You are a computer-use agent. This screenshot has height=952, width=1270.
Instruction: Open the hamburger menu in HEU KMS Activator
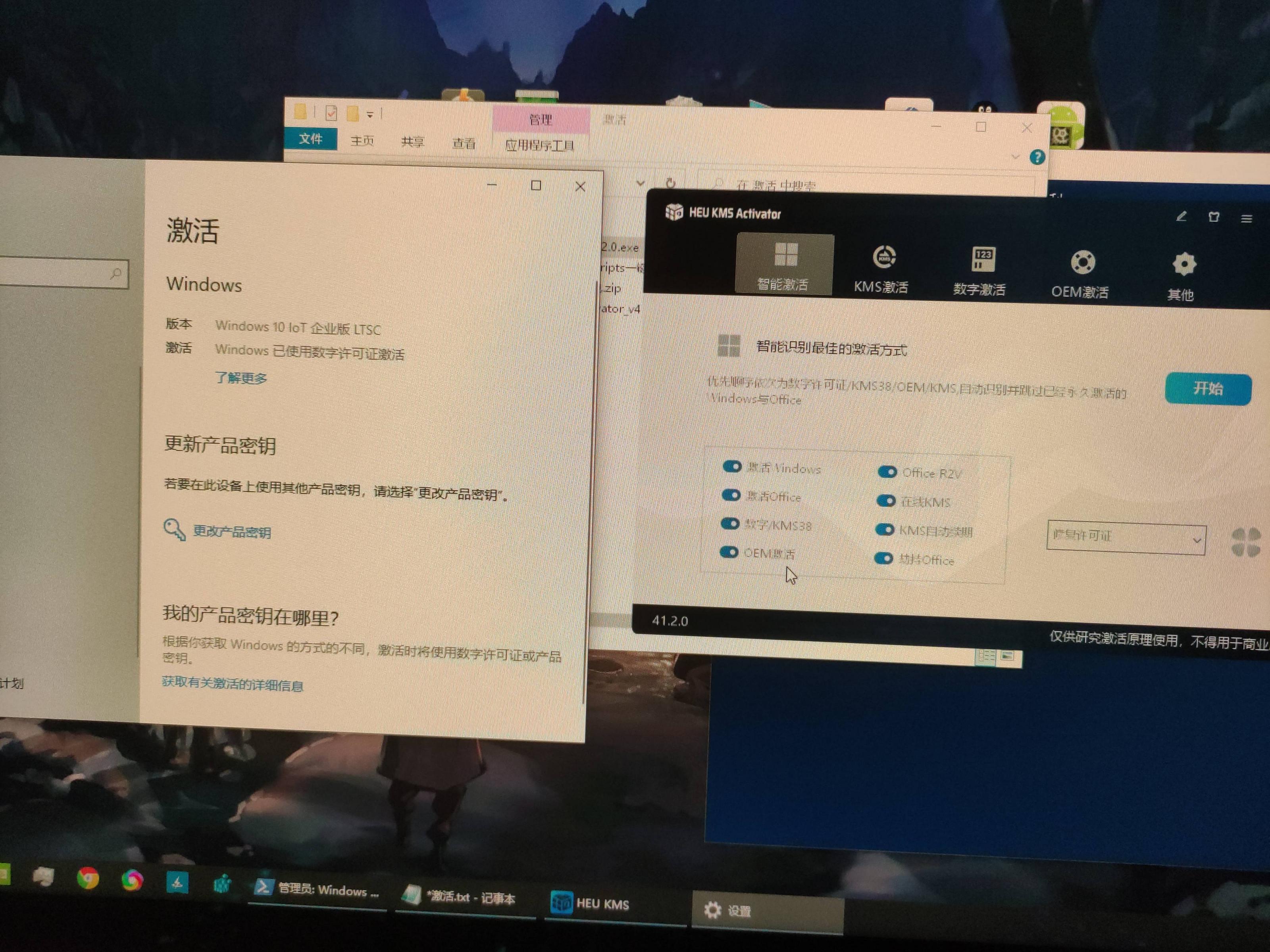[1246, 219]
